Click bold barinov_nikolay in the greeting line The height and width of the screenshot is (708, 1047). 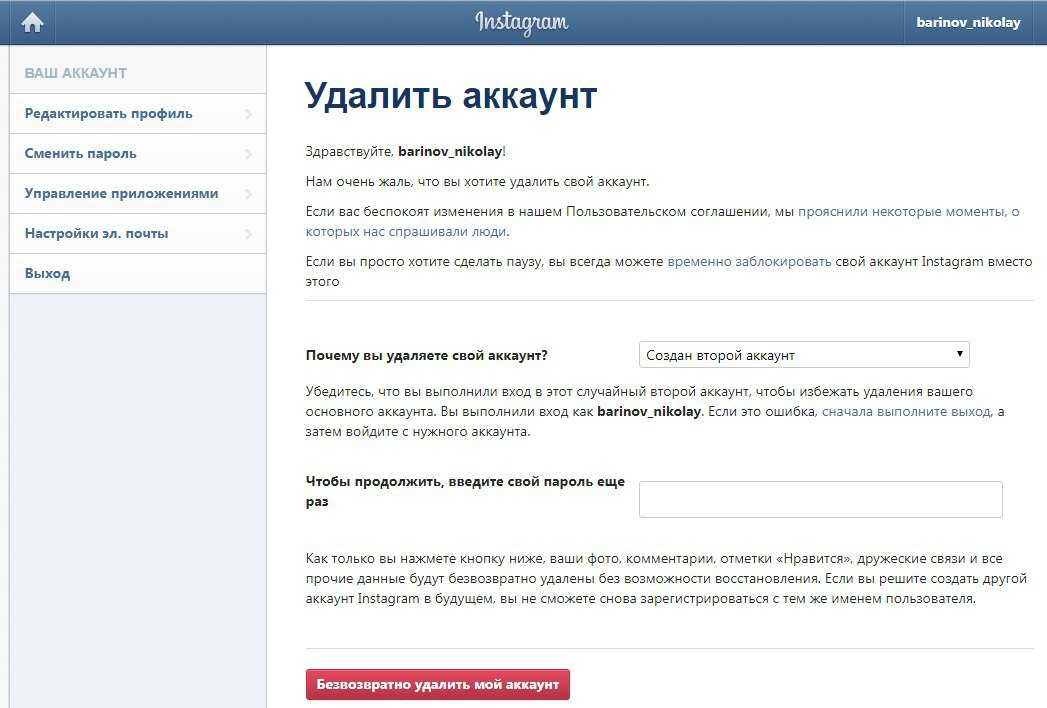tap(450, 152)
